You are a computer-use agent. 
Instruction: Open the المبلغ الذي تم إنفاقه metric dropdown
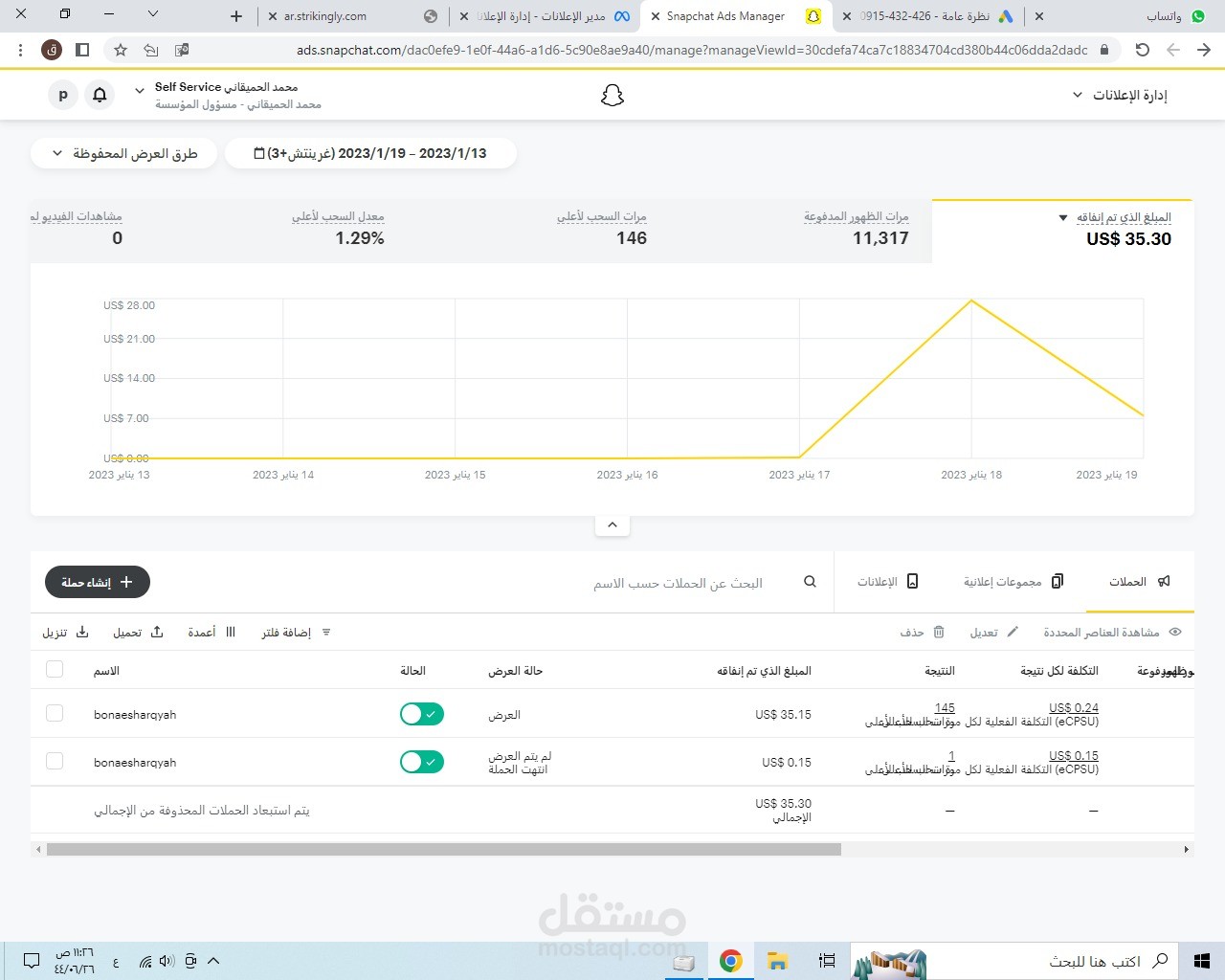tap(1063, 218)
